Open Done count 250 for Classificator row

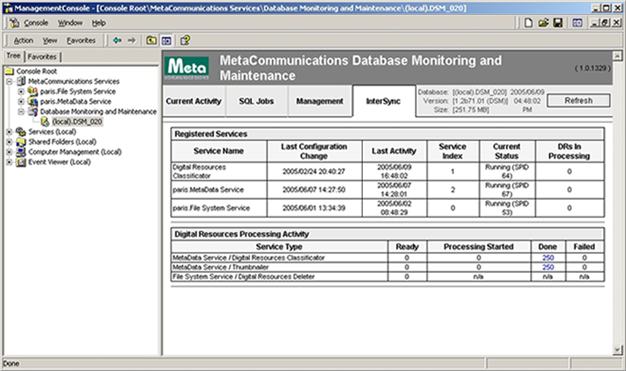click(548, 258)
